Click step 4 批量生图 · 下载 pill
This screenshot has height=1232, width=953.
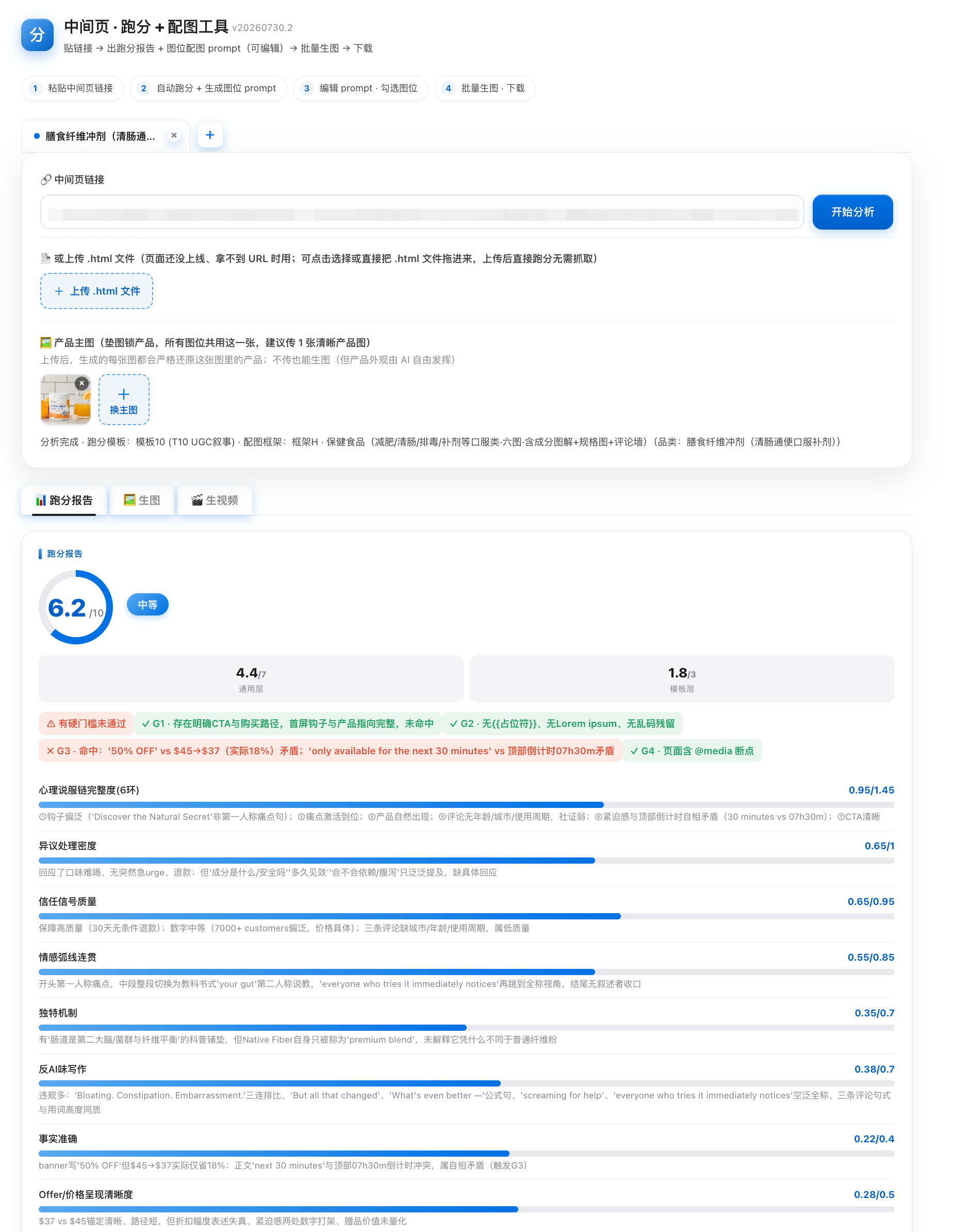(x=485, y=89)
